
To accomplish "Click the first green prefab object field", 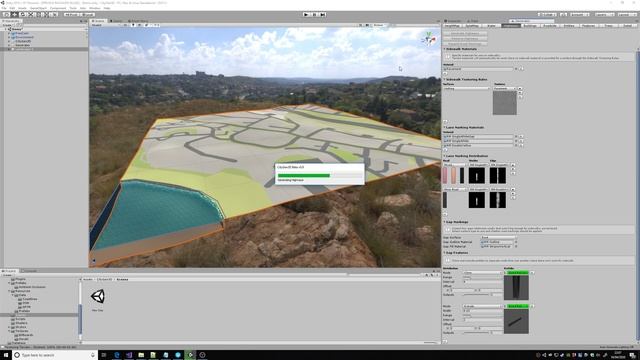I will point(517,273).
